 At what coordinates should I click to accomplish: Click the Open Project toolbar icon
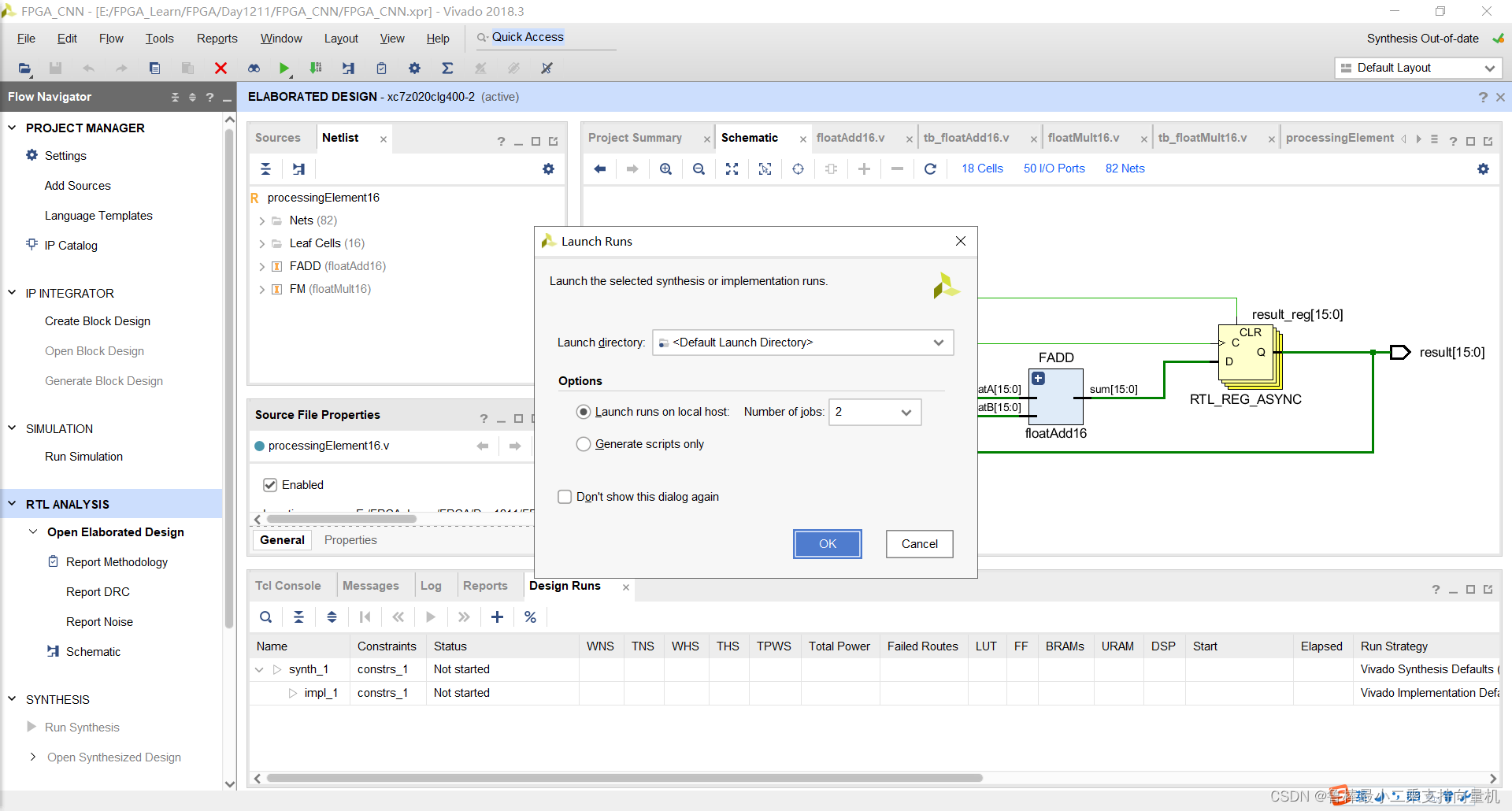[x=24, y=69]
